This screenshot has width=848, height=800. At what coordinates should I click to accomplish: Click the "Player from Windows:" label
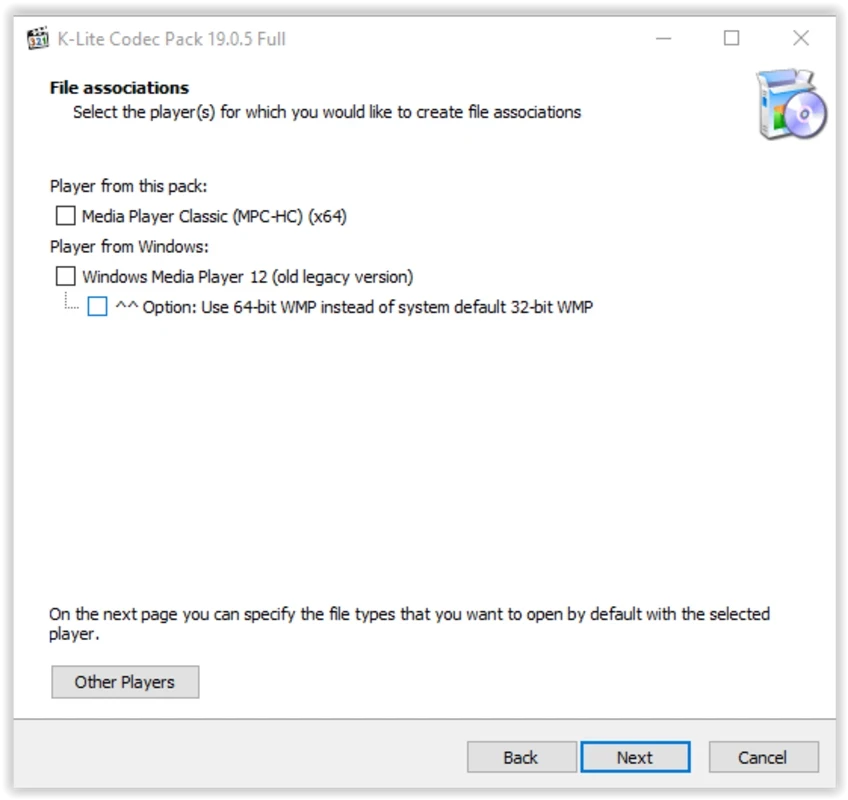(x=129, y=246)
